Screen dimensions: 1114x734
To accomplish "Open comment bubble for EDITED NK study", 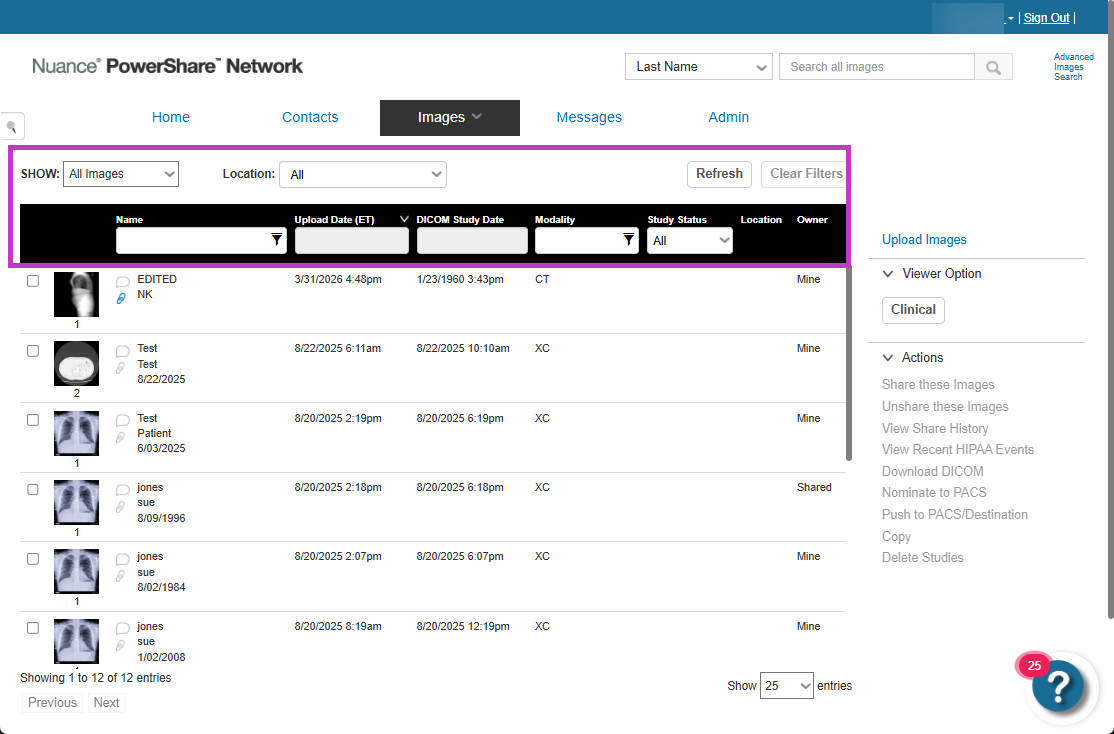I will pos(122,282).
